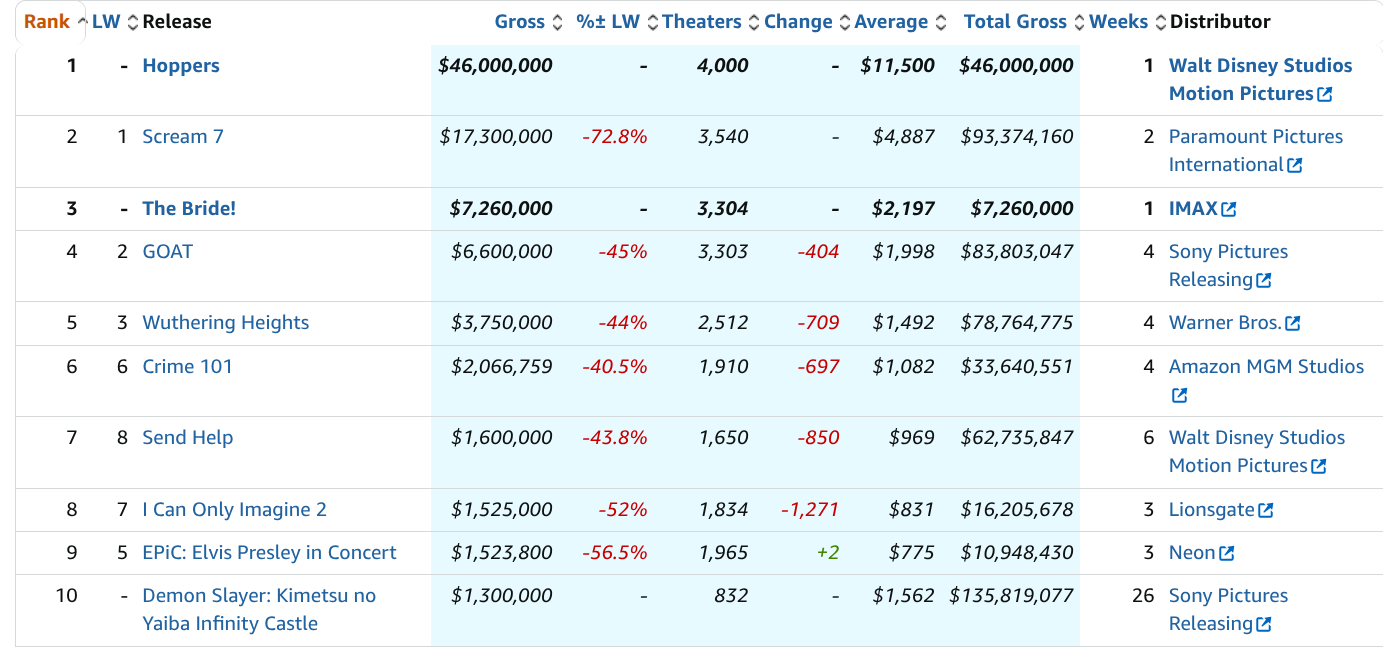Sort by %± LW column header

pyautogui.click(x=607, y=22)
